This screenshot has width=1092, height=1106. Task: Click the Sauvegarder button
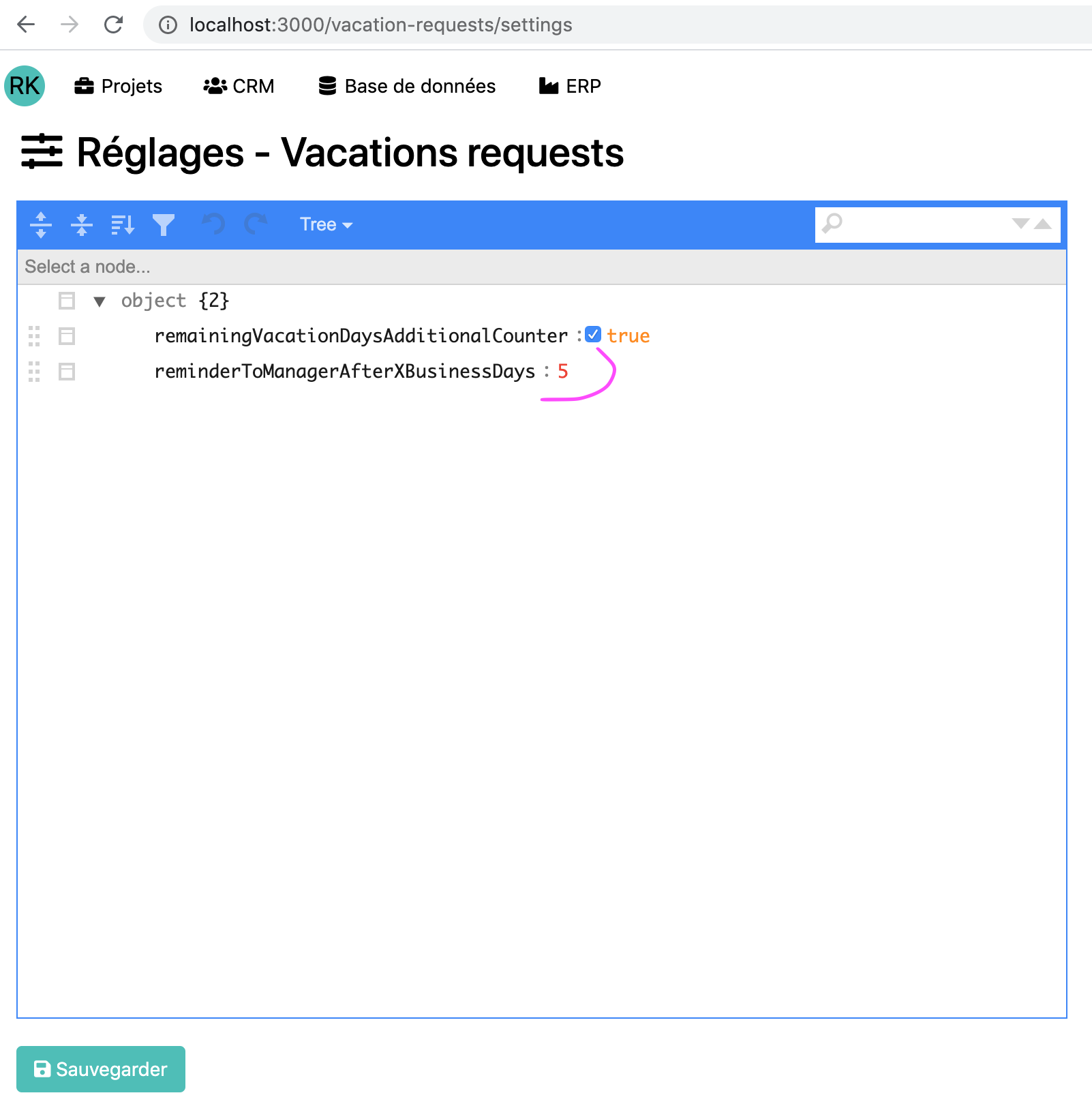click(101, 1069)
